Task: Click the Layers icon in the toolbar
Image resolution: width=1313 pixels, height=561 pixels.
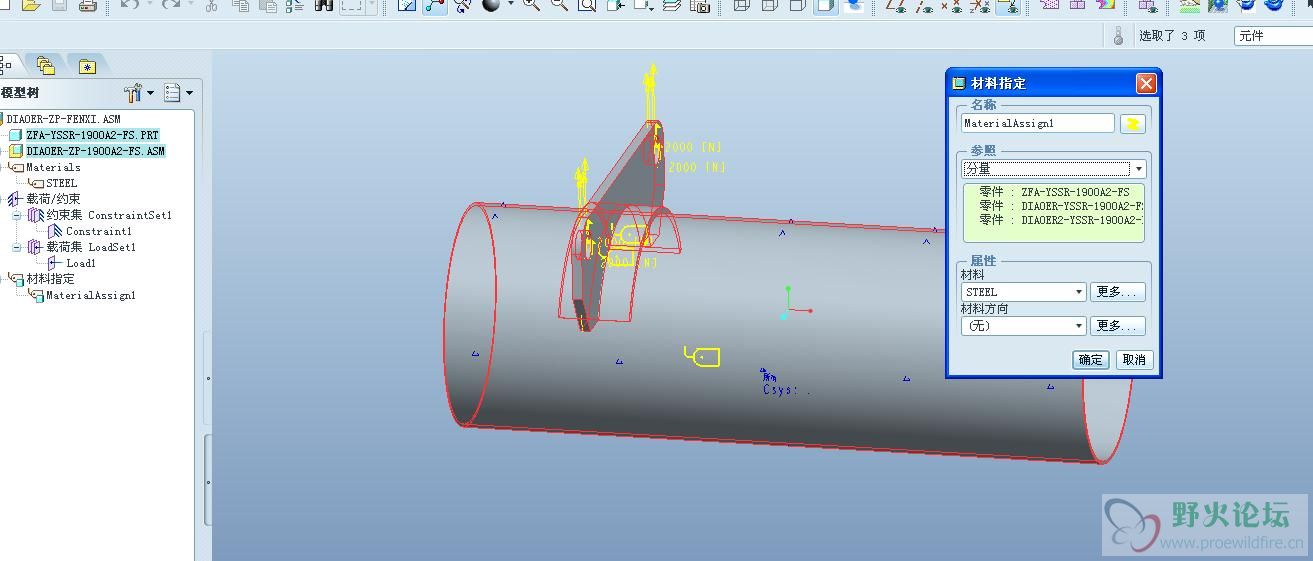Action: click(x=670, y=5)
